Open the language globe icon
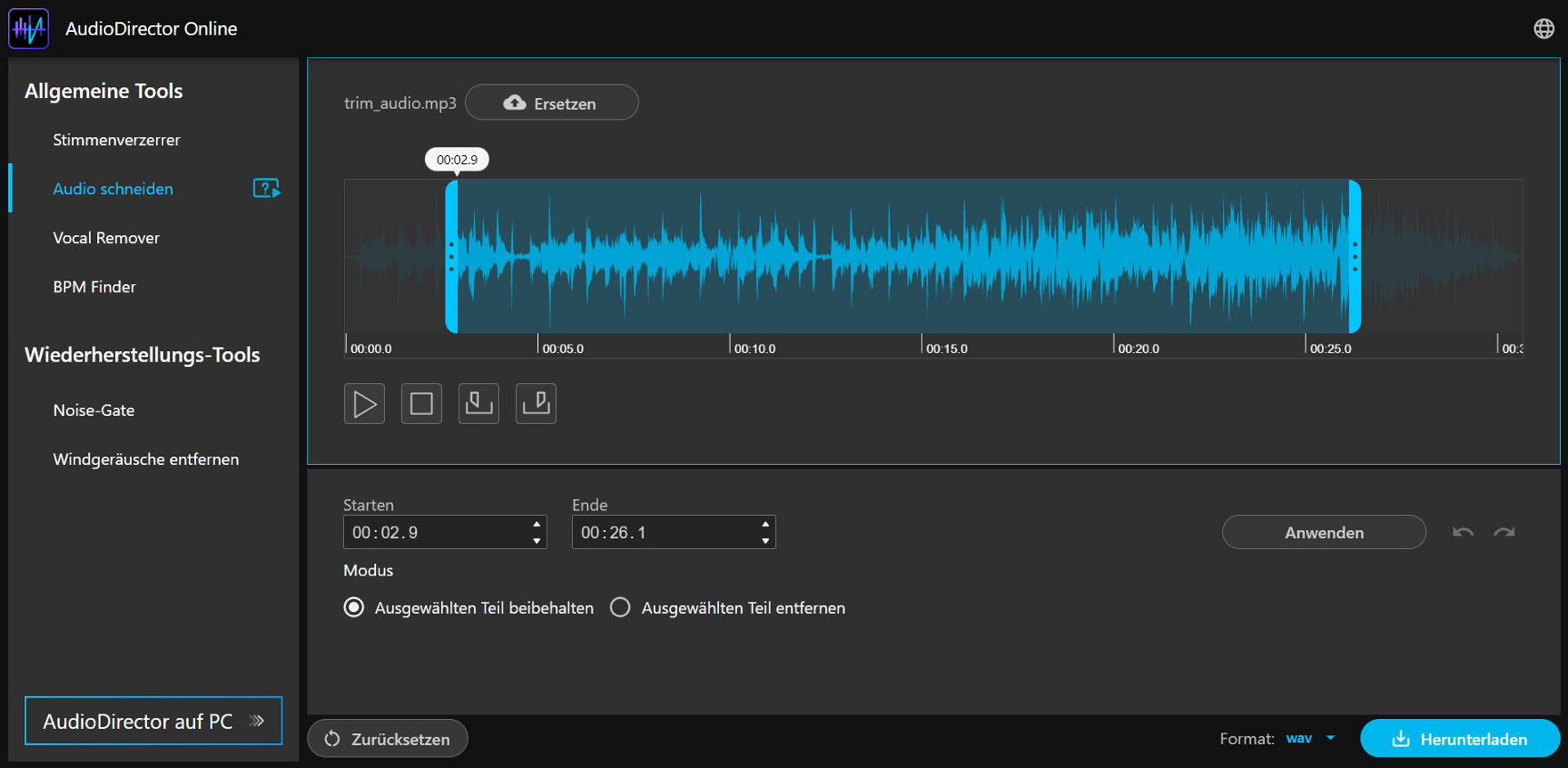This screenshot has height=768, width=1568. coord(1543,29)
